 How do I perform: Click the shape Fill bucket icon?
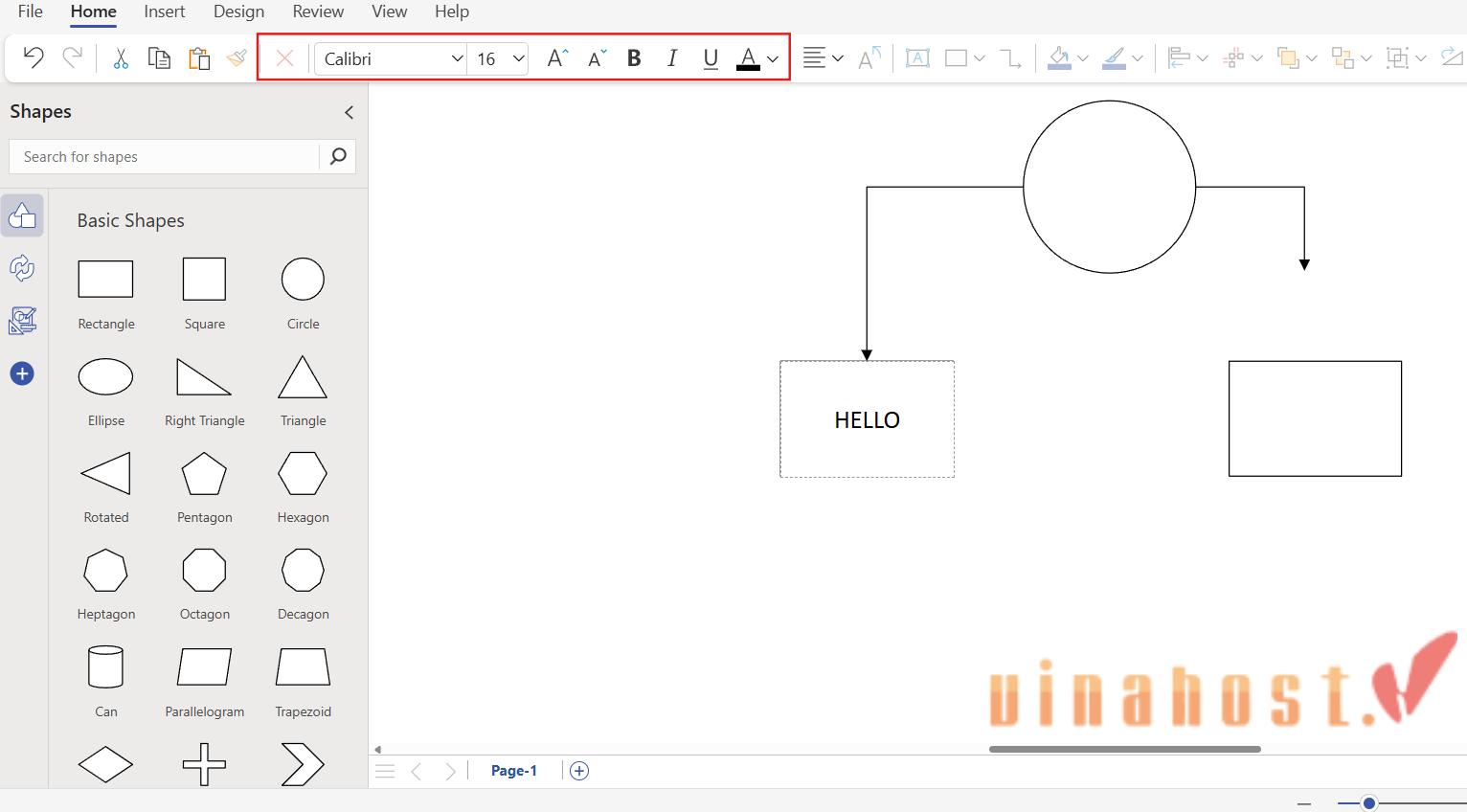tap(1059, 58)
